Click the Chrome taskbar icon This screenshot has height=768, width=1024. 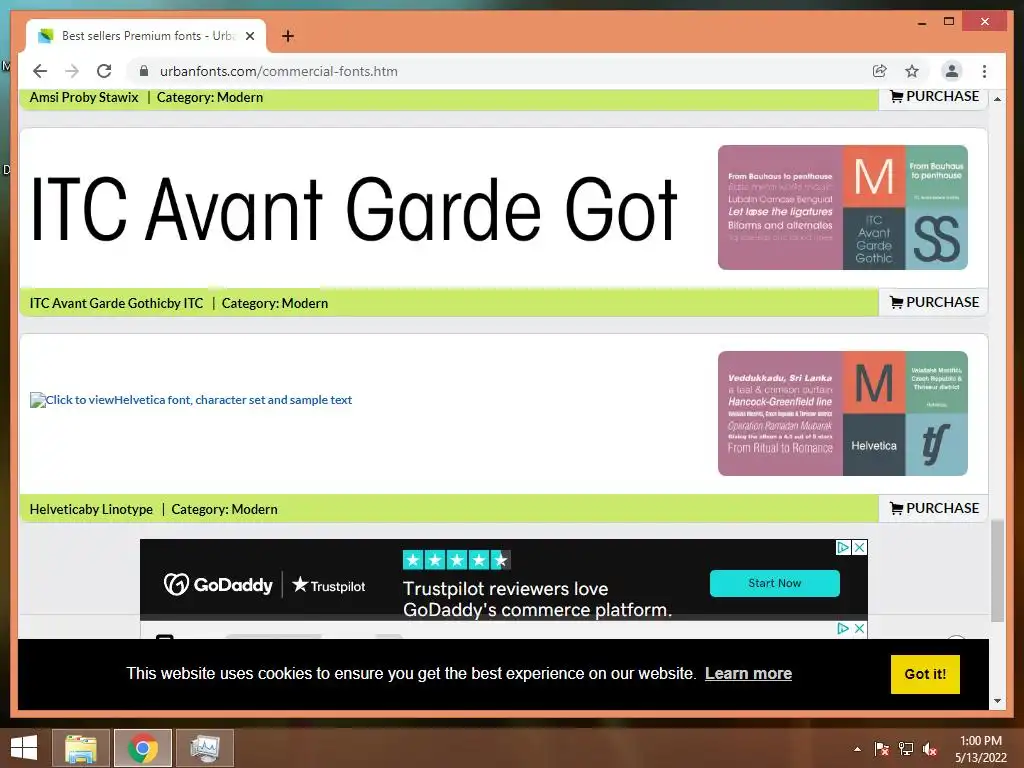(143, 748)
